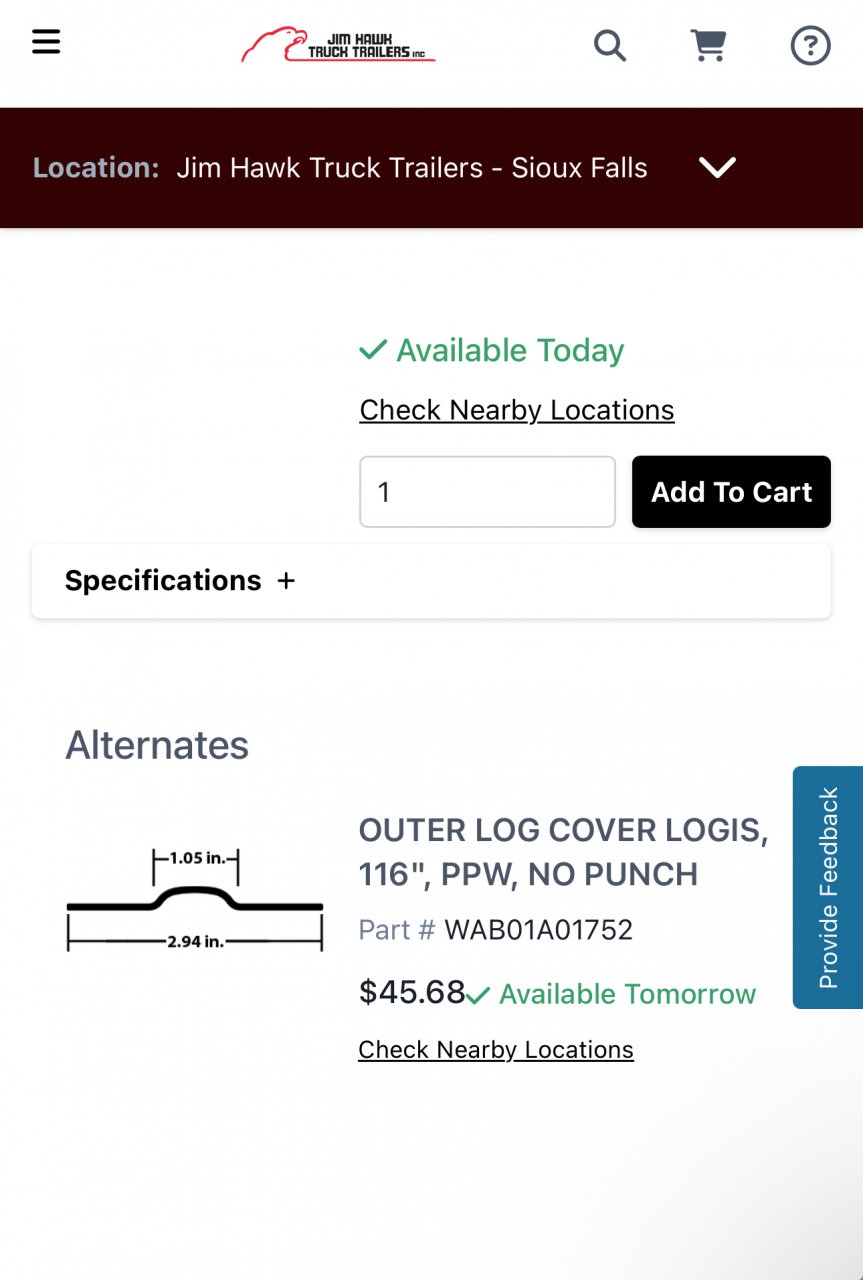
Task: Focus the quantity input field
Action: [487, 492]
